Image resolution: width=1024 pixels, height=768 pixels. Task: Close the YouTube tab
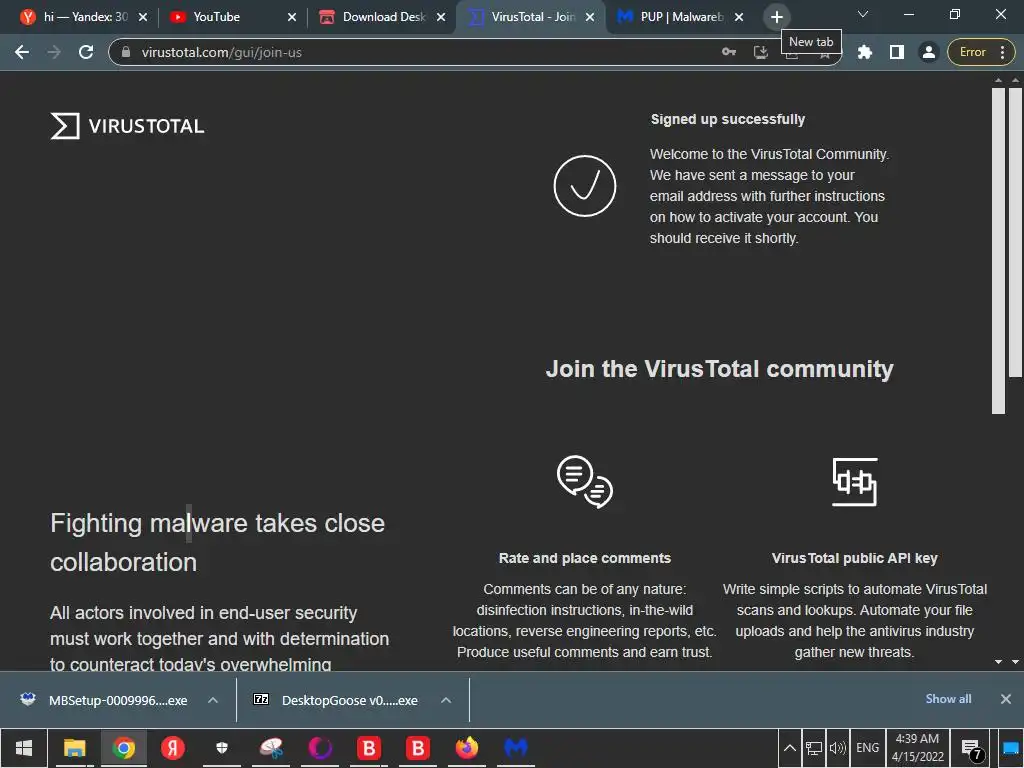pyautogui.click(x=292, y=17)
